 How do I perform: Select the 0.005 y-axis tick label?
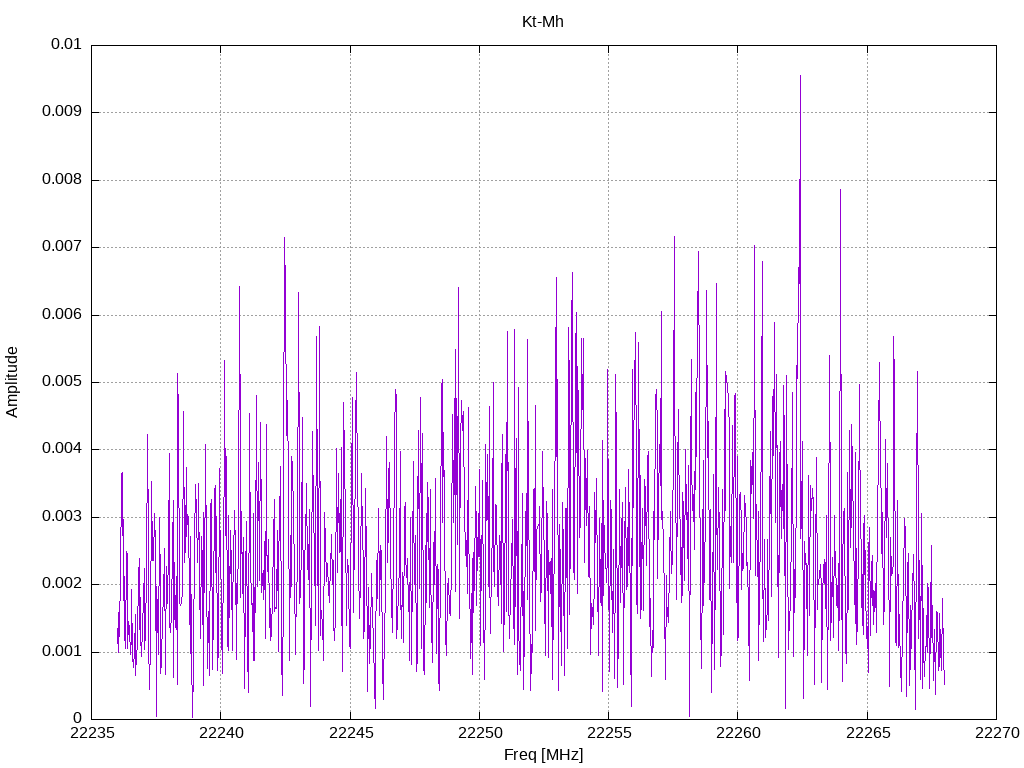[x=61, y=382]
